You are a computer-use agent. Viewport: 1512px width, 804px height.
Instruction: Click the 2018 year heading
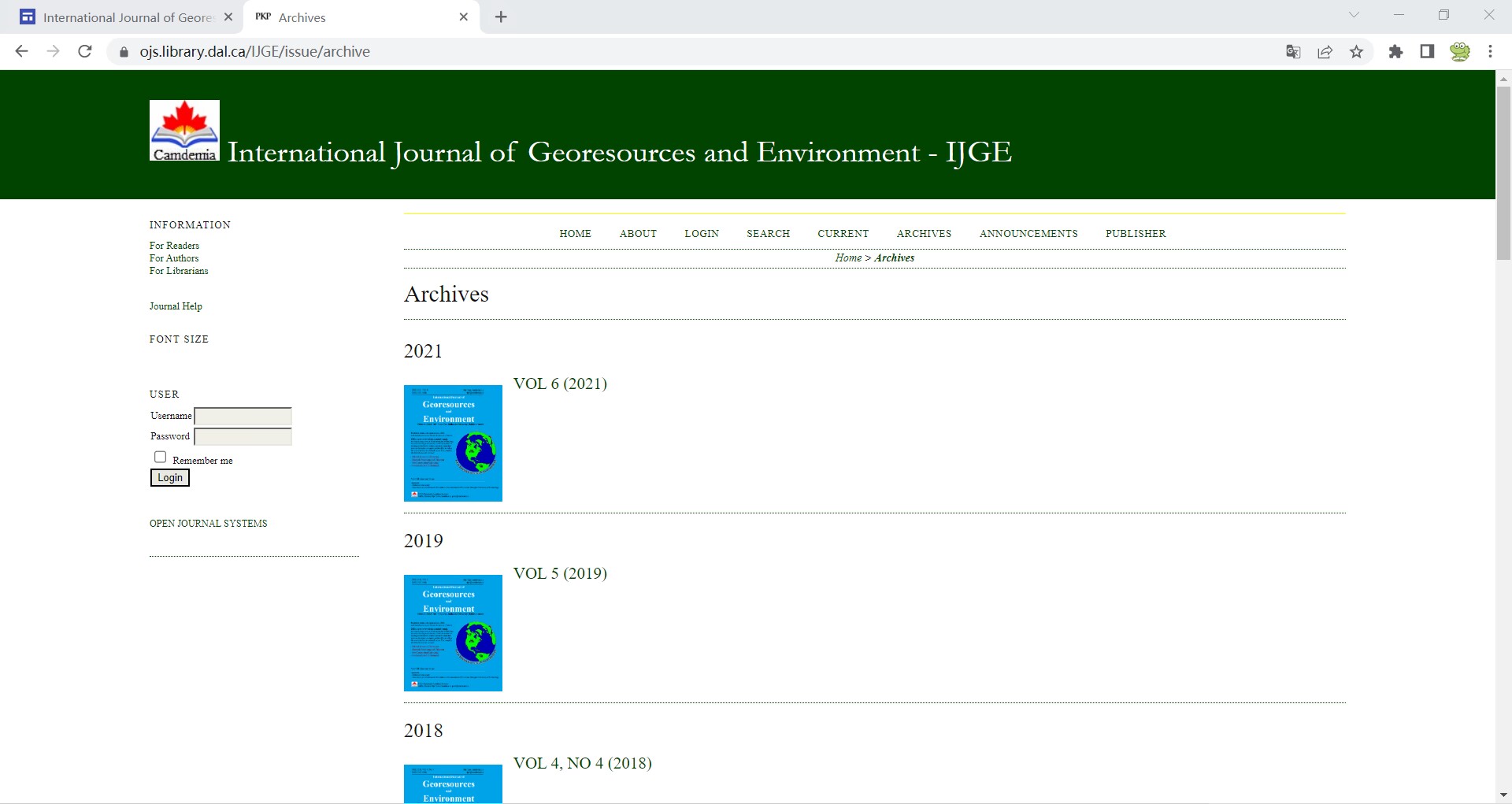point(423,731)
